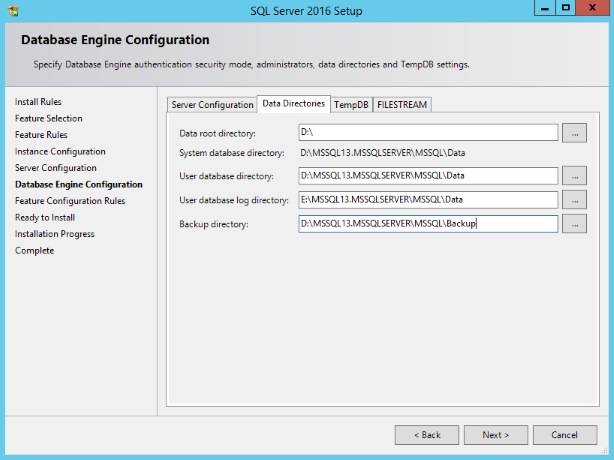The height and width of the screenshot is (460, 614).
Task: Click Install Rules in the step list
Action: pyautogui.click(x=38, y=102)
